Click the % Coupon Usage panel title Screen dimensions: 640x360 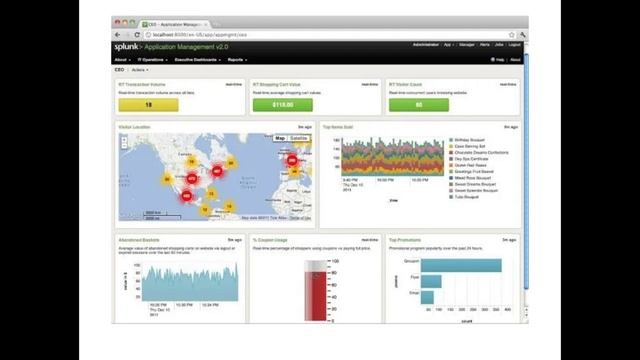click(x=270, y=240)
